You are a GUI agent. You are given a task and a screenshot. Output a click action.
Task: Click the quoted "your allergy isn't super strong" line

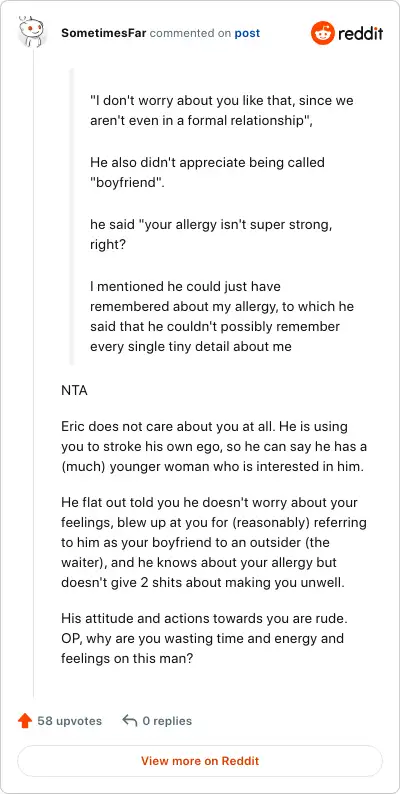click(x=211, y=235)
